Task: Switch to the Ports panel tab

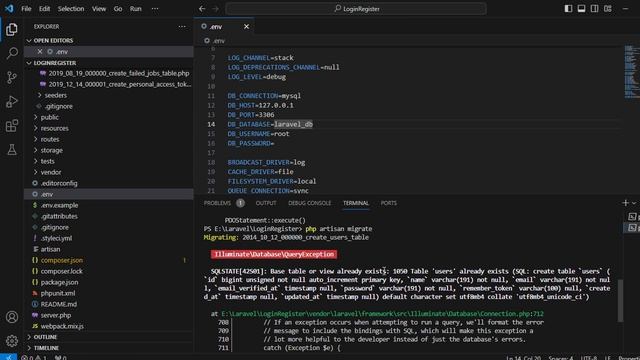Action: [x=389, y=203]
